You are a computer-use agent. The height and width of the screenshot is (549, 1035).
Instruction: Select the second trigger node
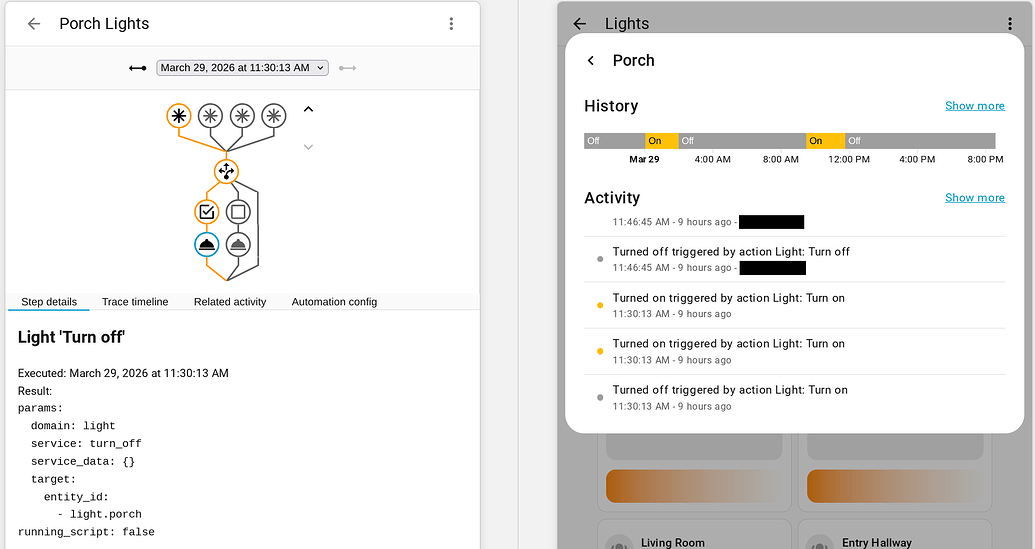(x=211, y=116)
